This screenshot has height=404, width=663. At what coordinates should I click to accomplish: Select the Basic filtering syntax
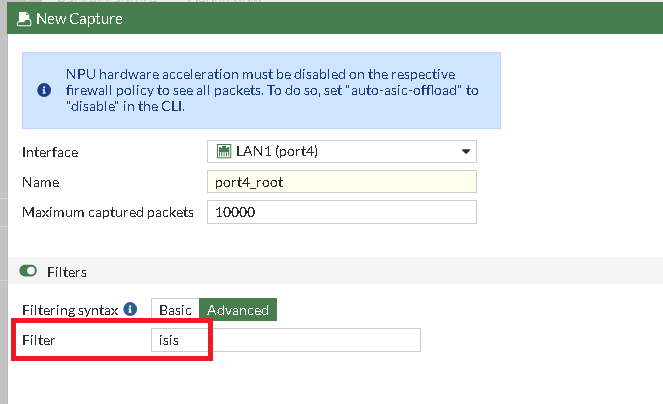click(175, 310)
